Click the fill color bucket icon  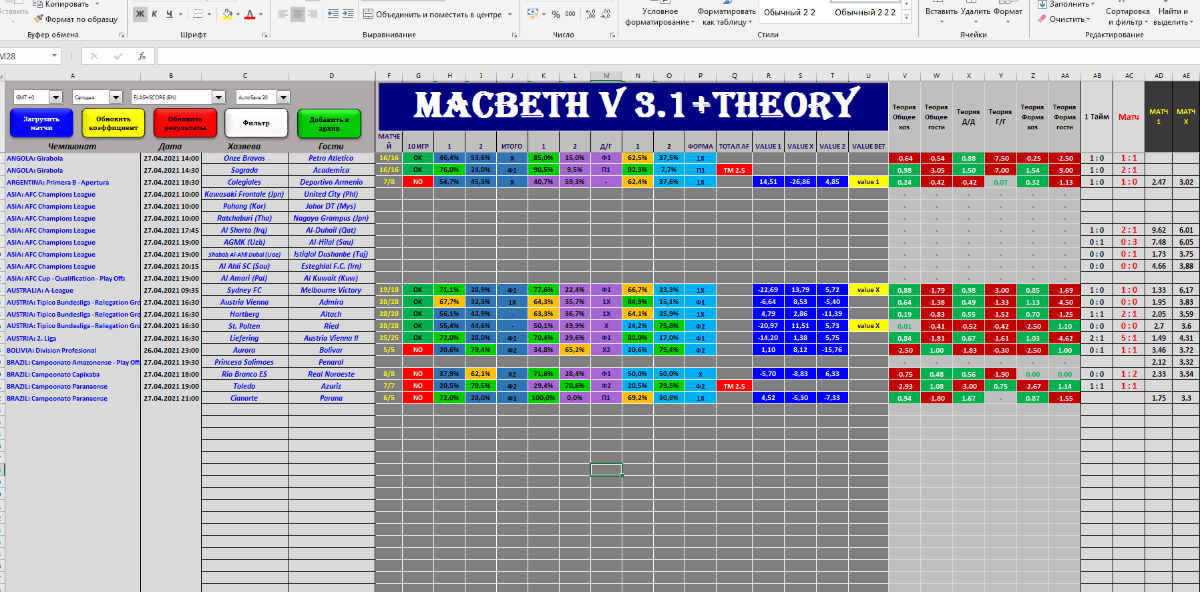pyautogui.click(x=227, y=15)
